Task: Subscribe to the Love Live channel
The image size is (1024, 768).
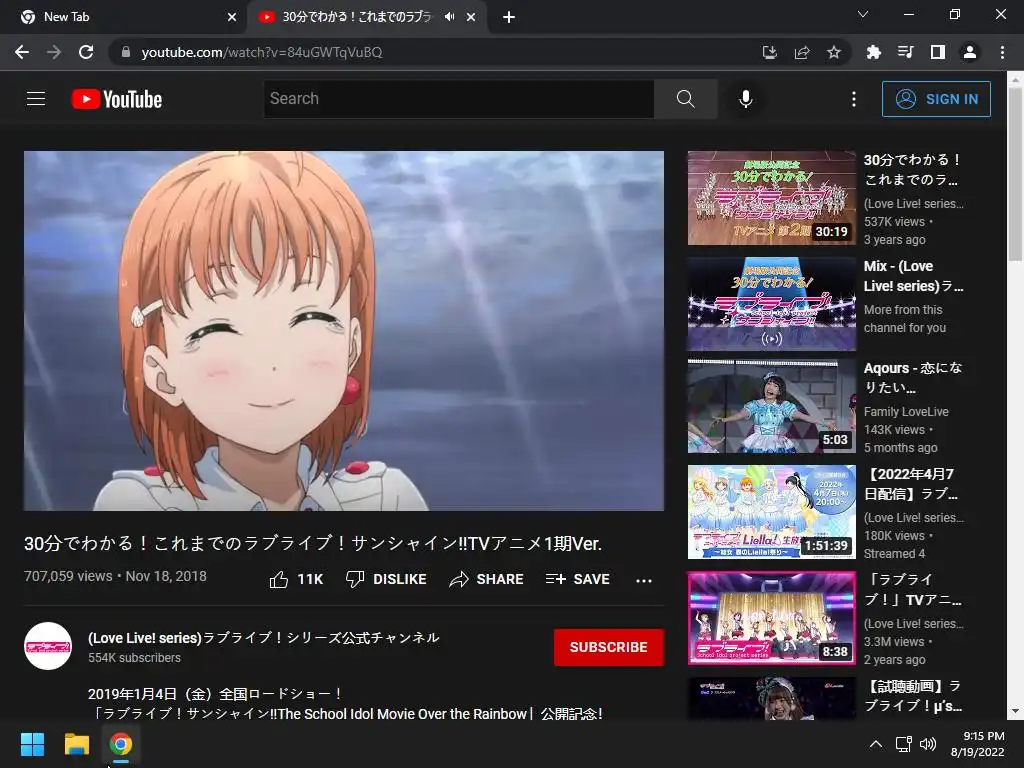Action: tap(609, 647)
